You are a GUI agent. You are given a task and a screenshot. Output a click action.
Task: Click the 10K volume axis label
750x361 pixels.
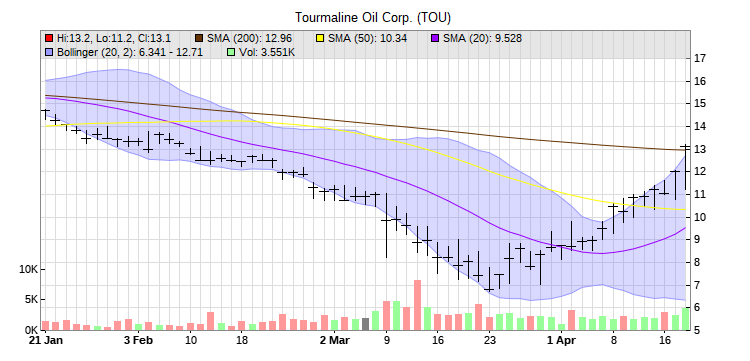pos(28,269)
